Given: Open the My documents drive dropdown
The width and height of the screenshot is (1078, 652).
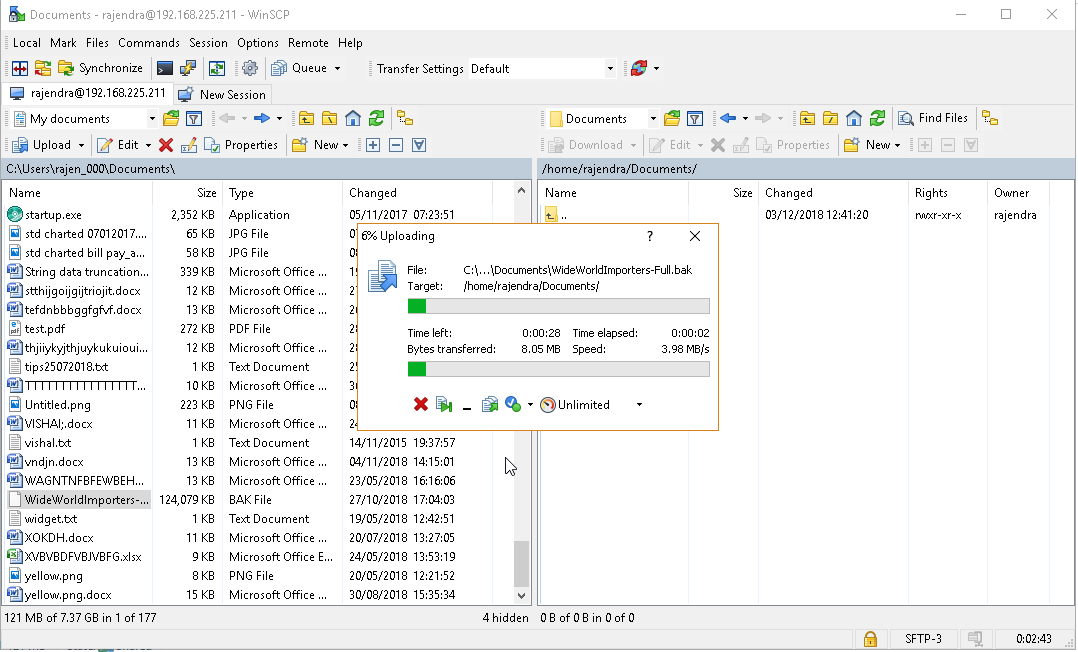Looking at the screenshot, I should pyautogui.click(x=152, y=119).
